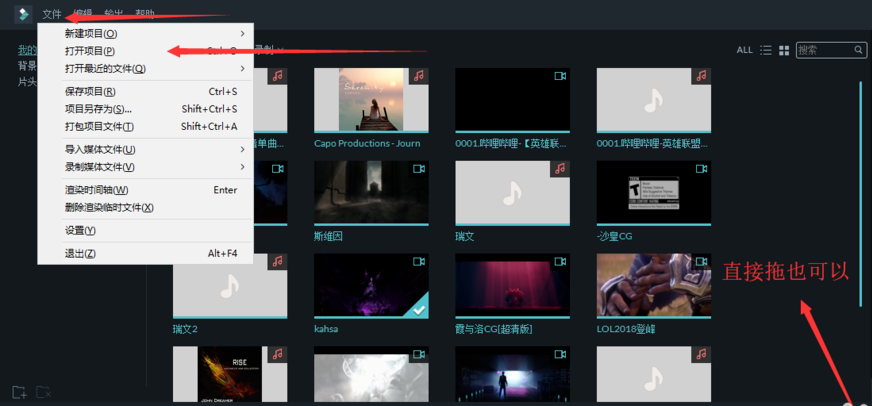Click the checkmark badge on kahsa clip

tap(420, 309)
